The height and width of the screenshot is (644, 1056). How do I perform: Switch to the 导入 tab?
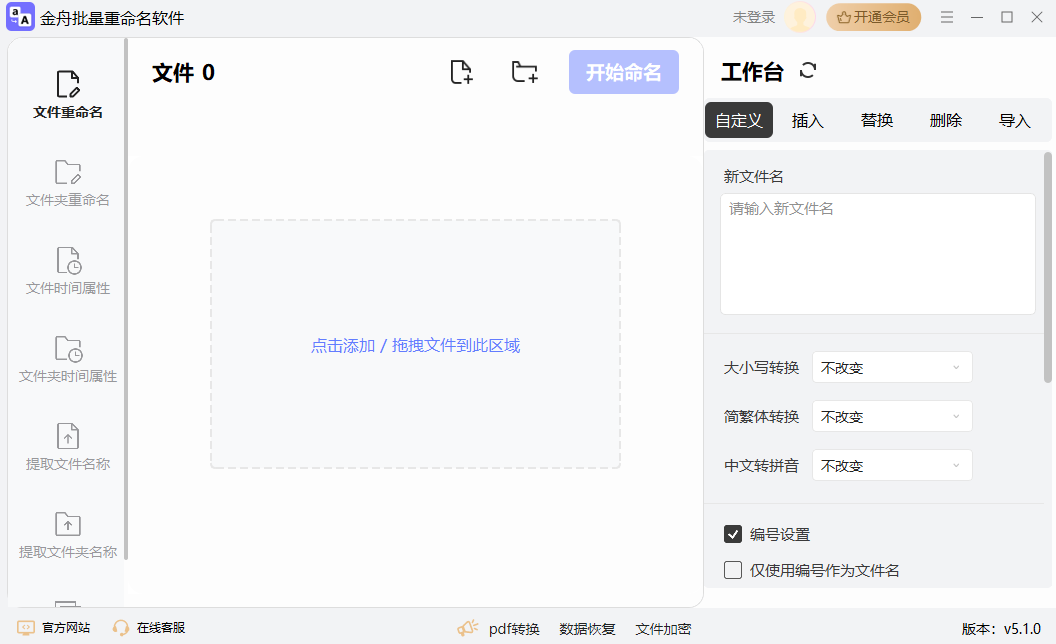coord(1014,120)
